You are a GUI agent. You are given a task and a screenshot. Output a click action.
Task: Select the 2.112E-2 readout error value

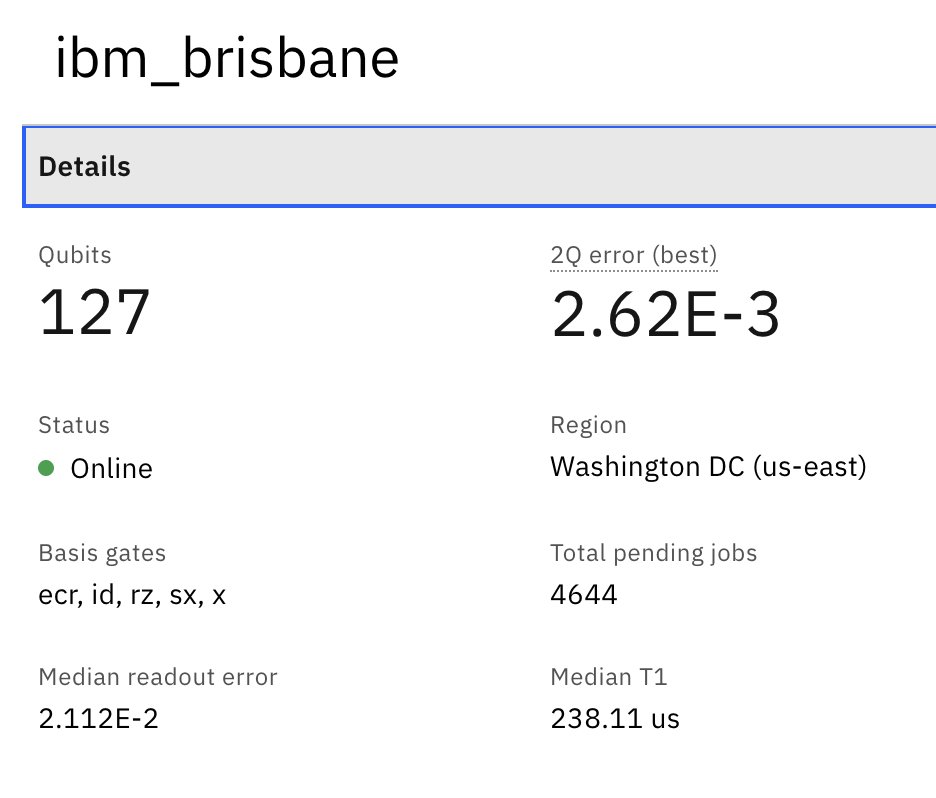[x=98, y=718]
